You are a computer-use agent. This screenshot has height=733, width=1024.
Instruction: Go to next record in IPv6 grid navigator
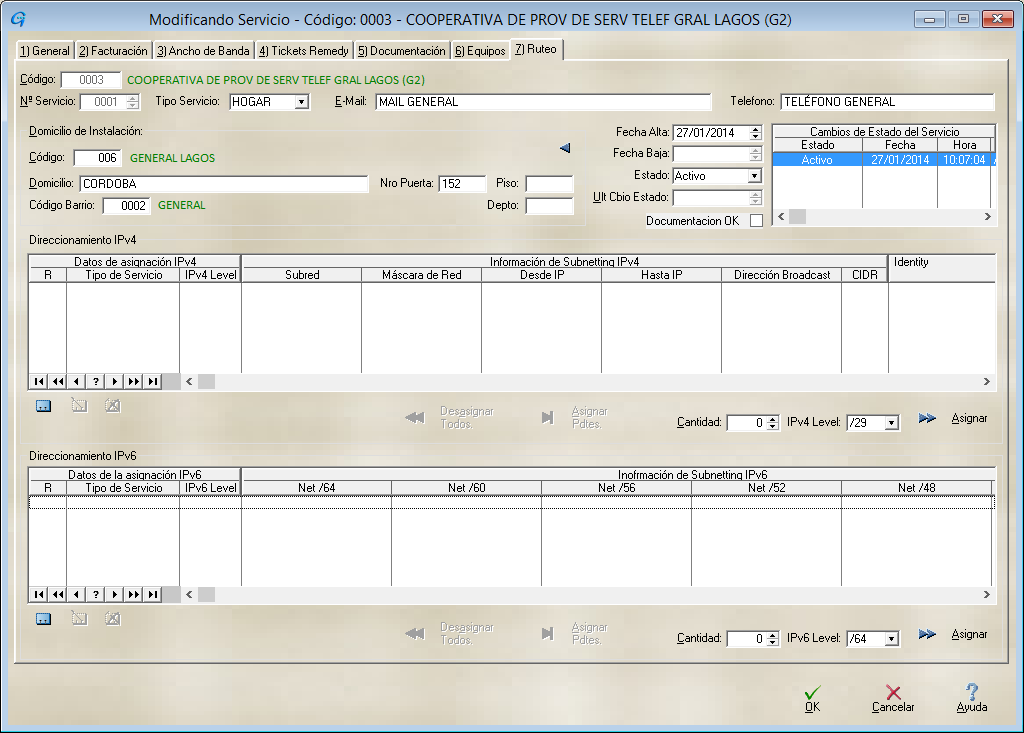click(x=115, y=595)
